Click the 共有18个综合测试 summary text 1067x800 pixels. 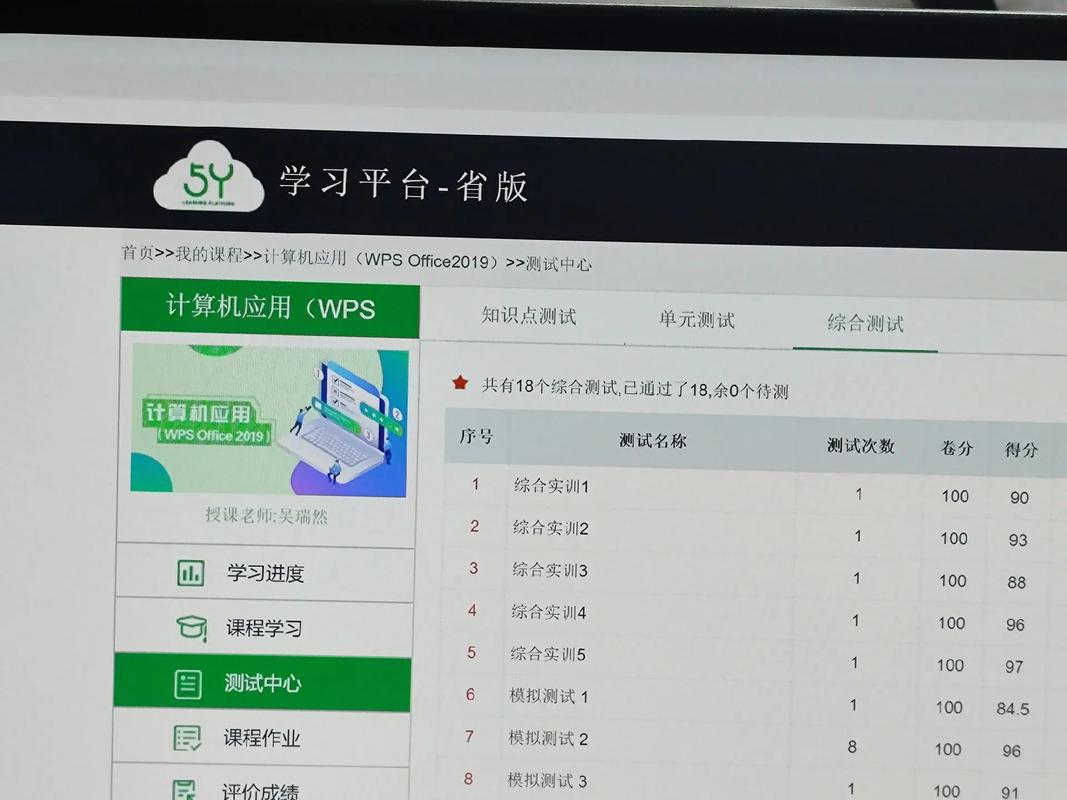(x=636, y=388)
